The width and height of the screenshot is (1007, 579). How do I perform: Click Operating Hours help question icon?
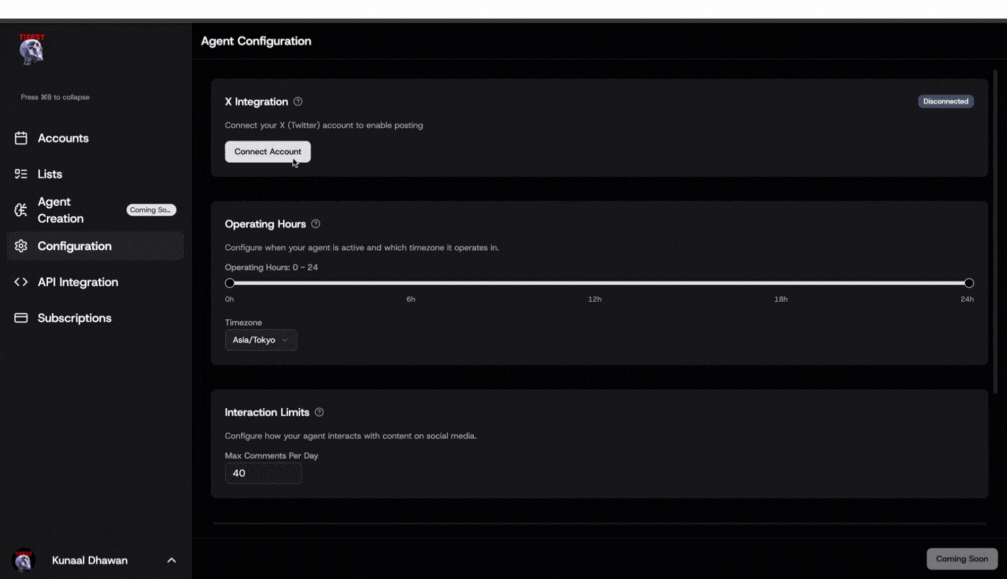[316, 224]
